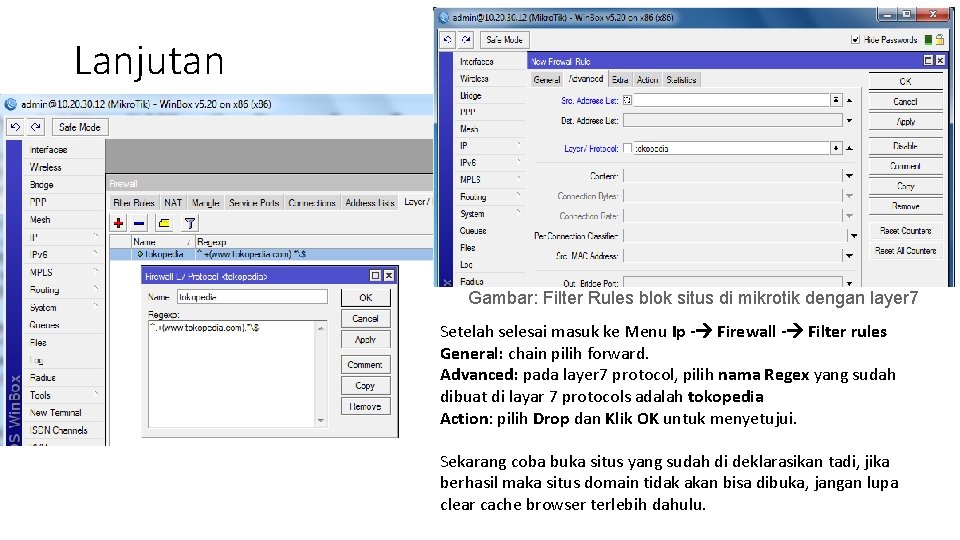Switch to General tab in New Firewall Rule
This screenshot has width=960, height=540.
(x=547, y=80)
